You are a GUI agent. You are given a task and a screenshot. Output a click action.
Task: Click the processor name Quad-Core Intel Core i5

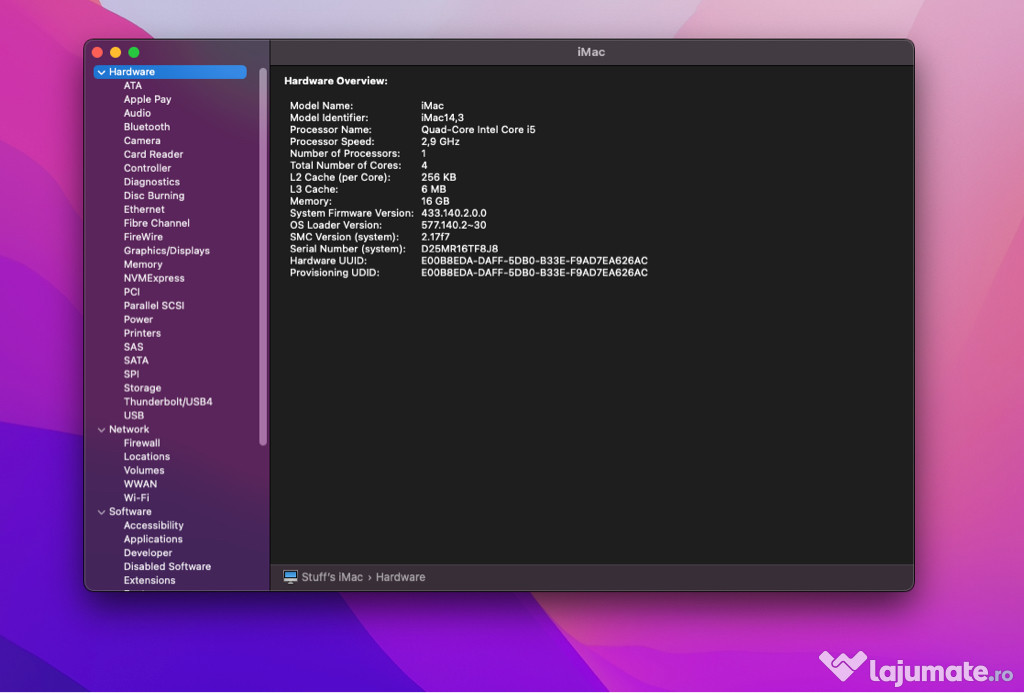point(478,129)
